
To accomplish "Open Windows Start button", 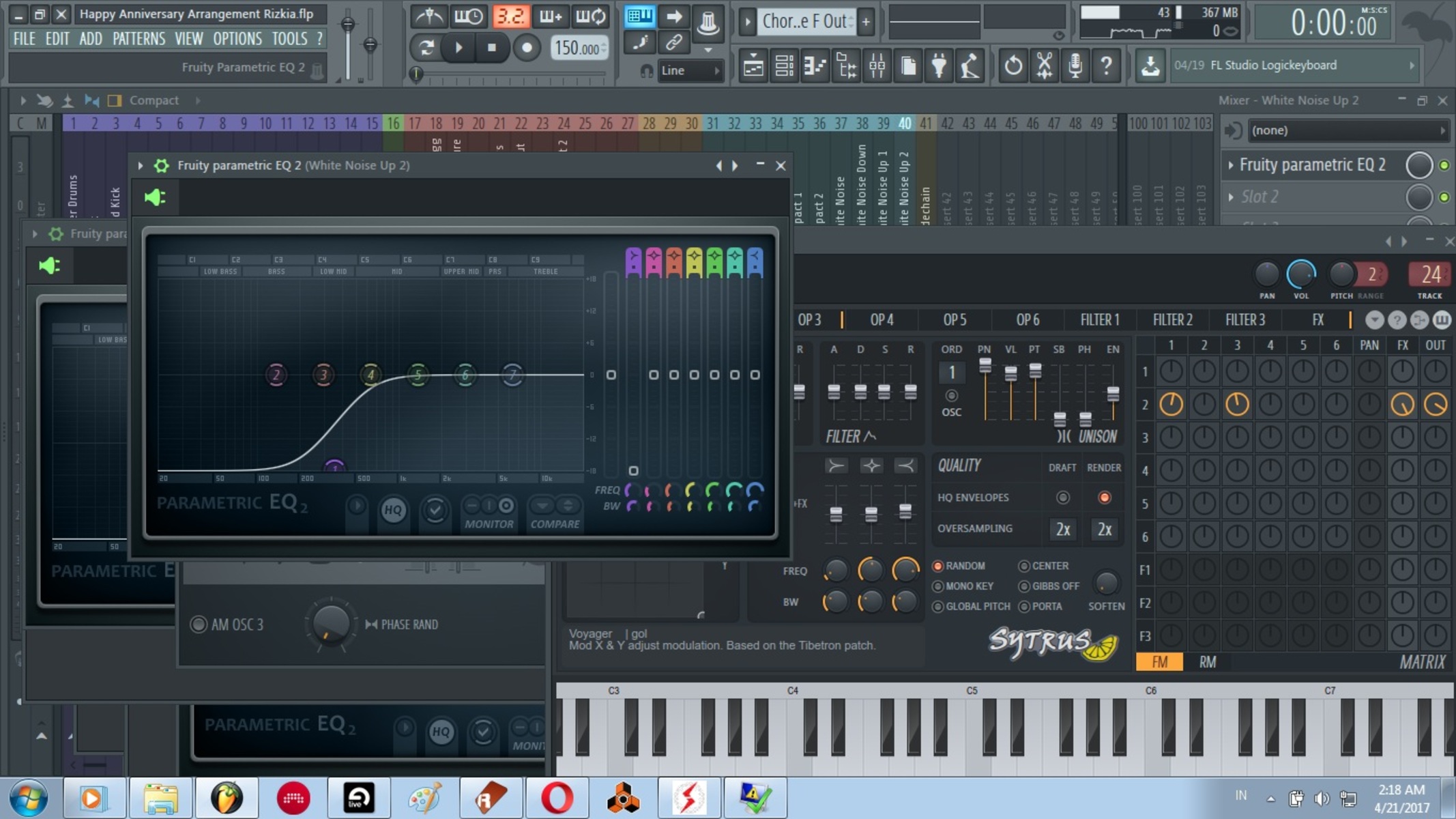I will pyautogui.click(x=29, y=797).
